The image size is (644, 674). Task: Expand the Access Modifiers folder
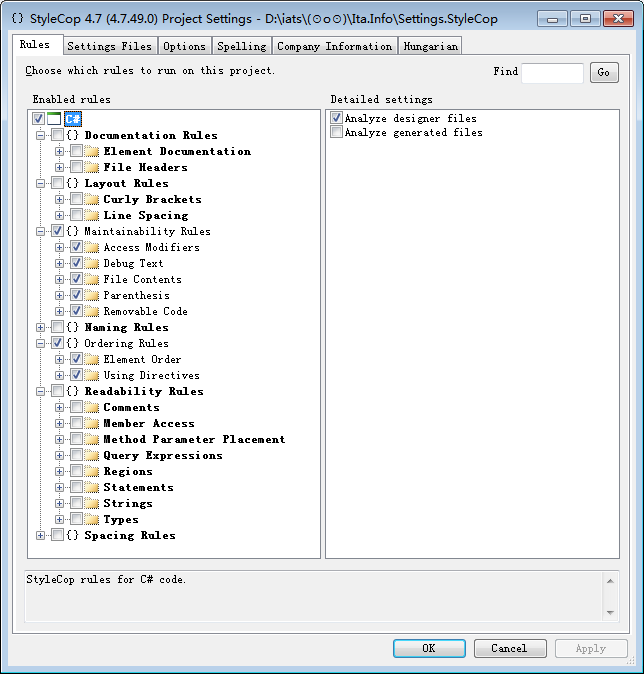(59, 248)
